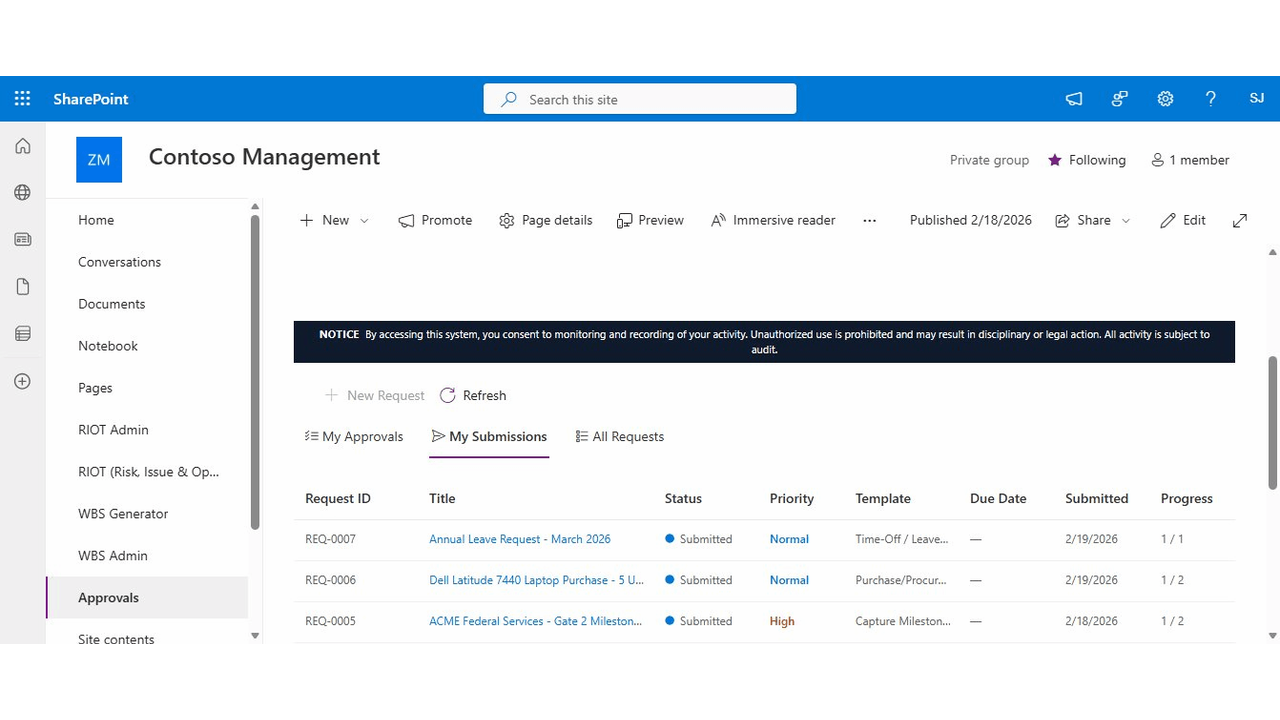
Task: Click the navigation scrollbar down arrow
Action: click(x=255, y=635)
